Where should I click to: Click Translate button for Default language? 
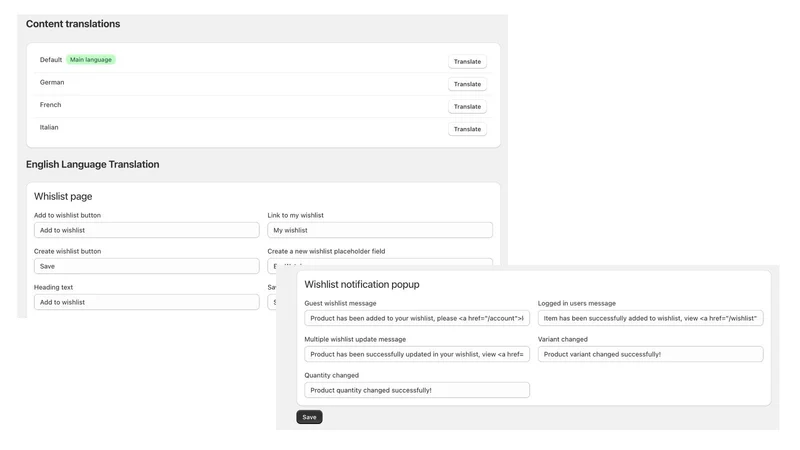(467, 61)
